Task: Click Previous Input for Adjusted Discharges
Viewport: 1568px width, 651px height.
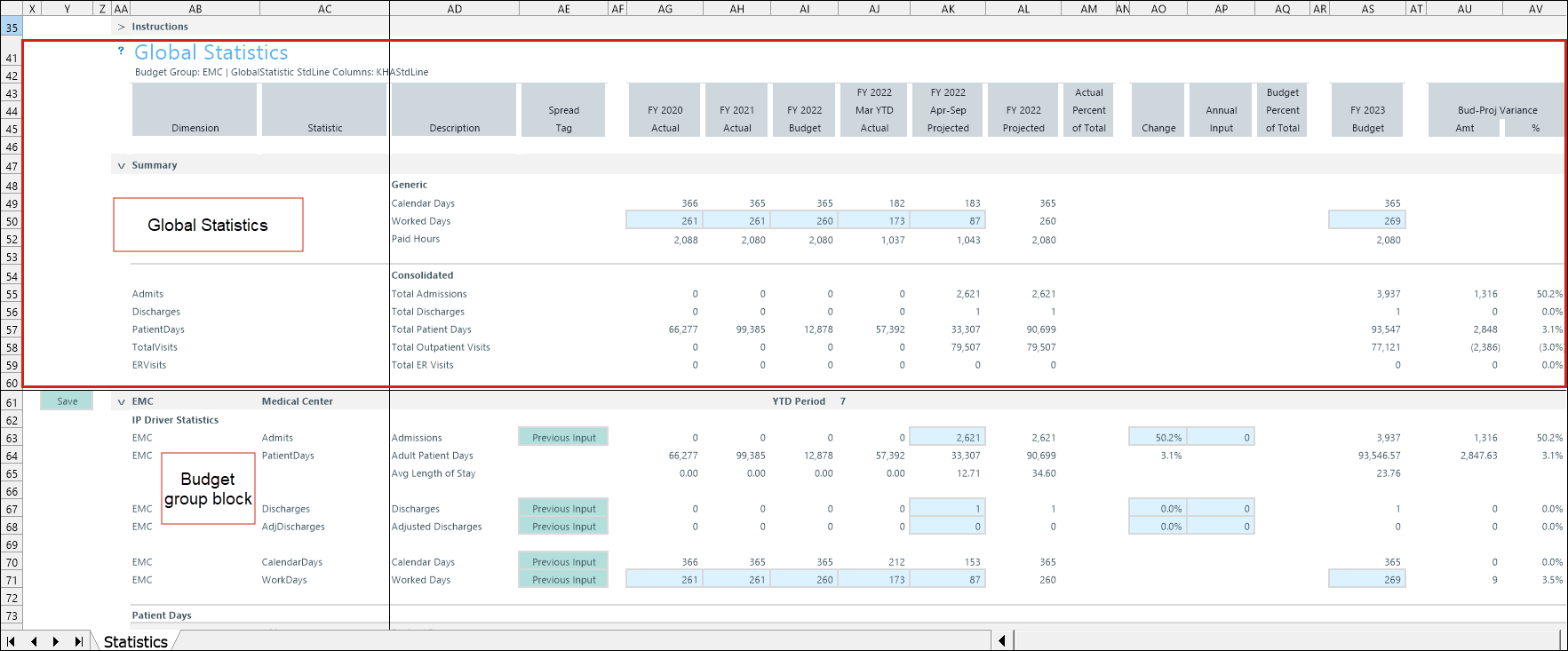Action: [x=563, y=526]
